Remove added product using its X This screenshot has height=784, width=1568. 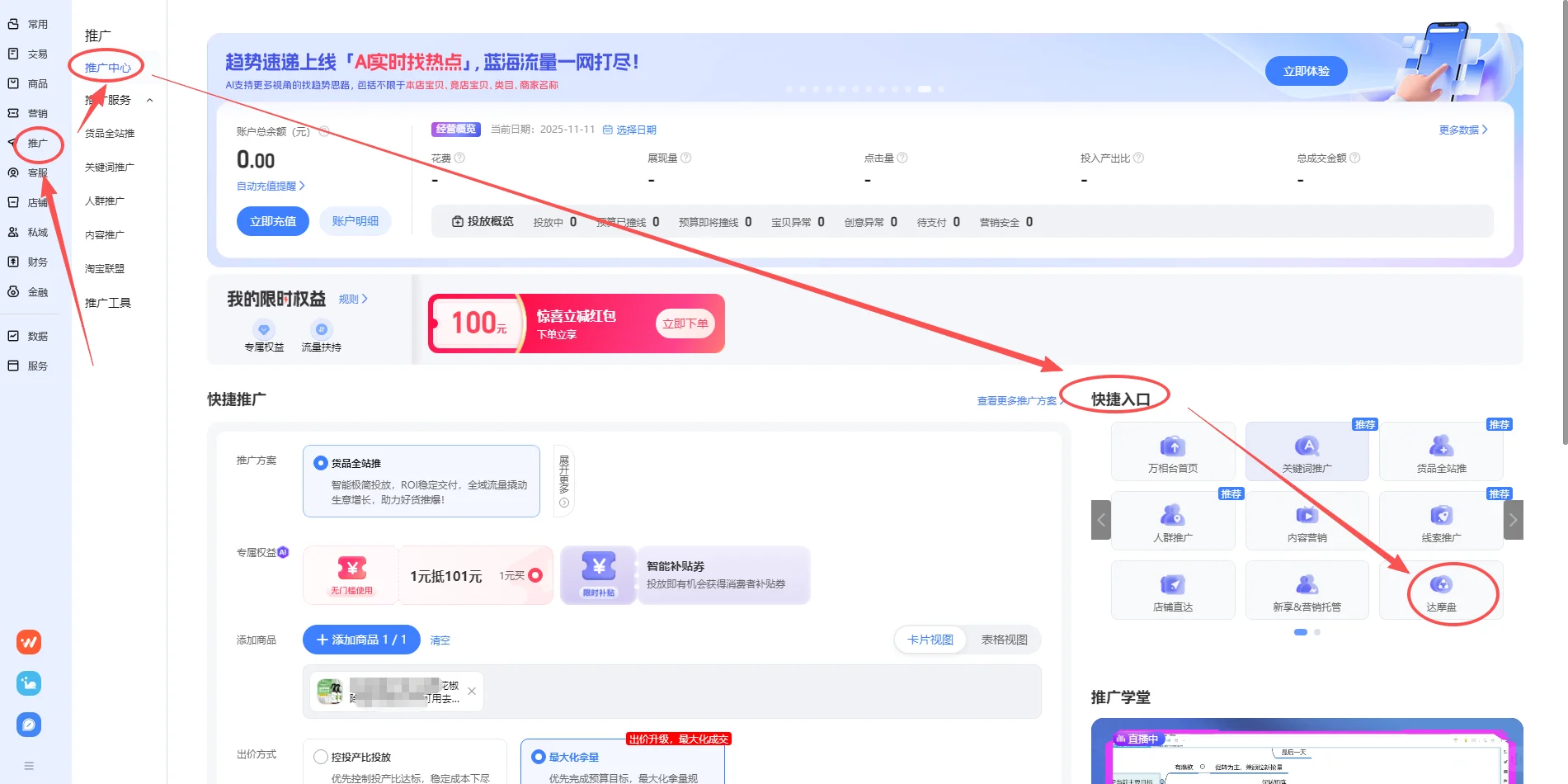pos(472,691)
